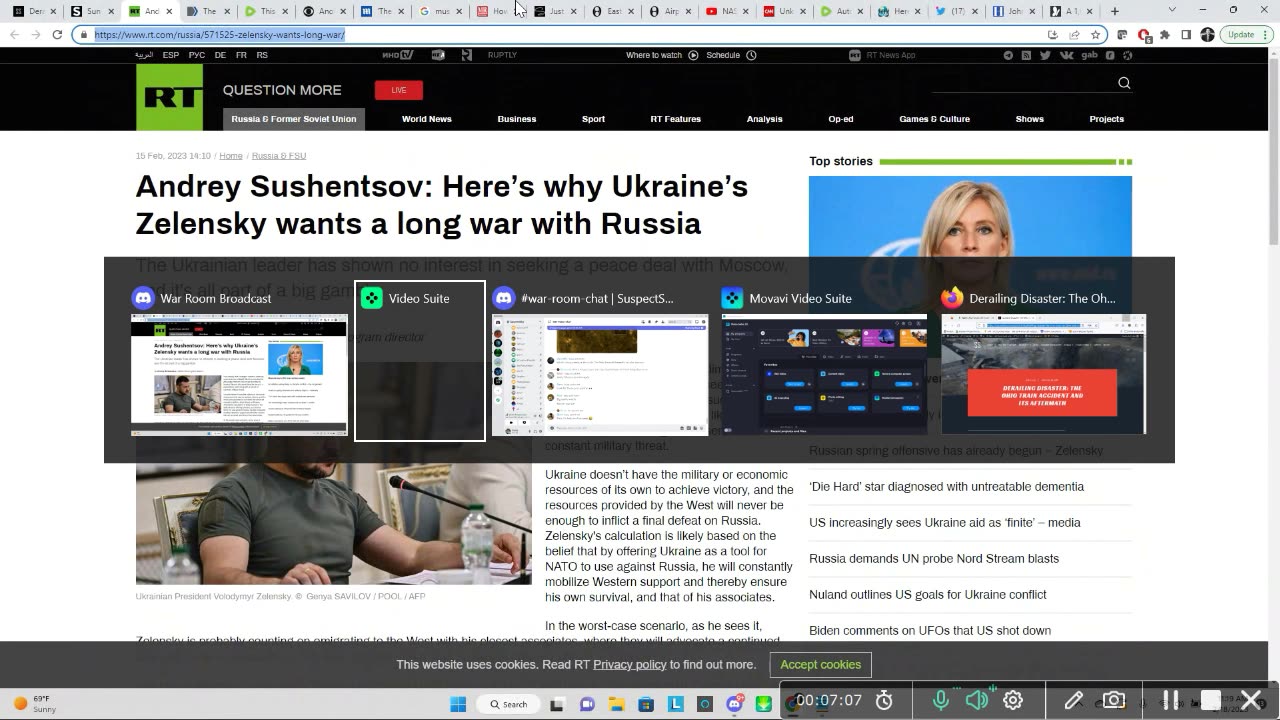1280x720 pixels.
Task: Open RT's RSS feed icon
Action: 1026,55
